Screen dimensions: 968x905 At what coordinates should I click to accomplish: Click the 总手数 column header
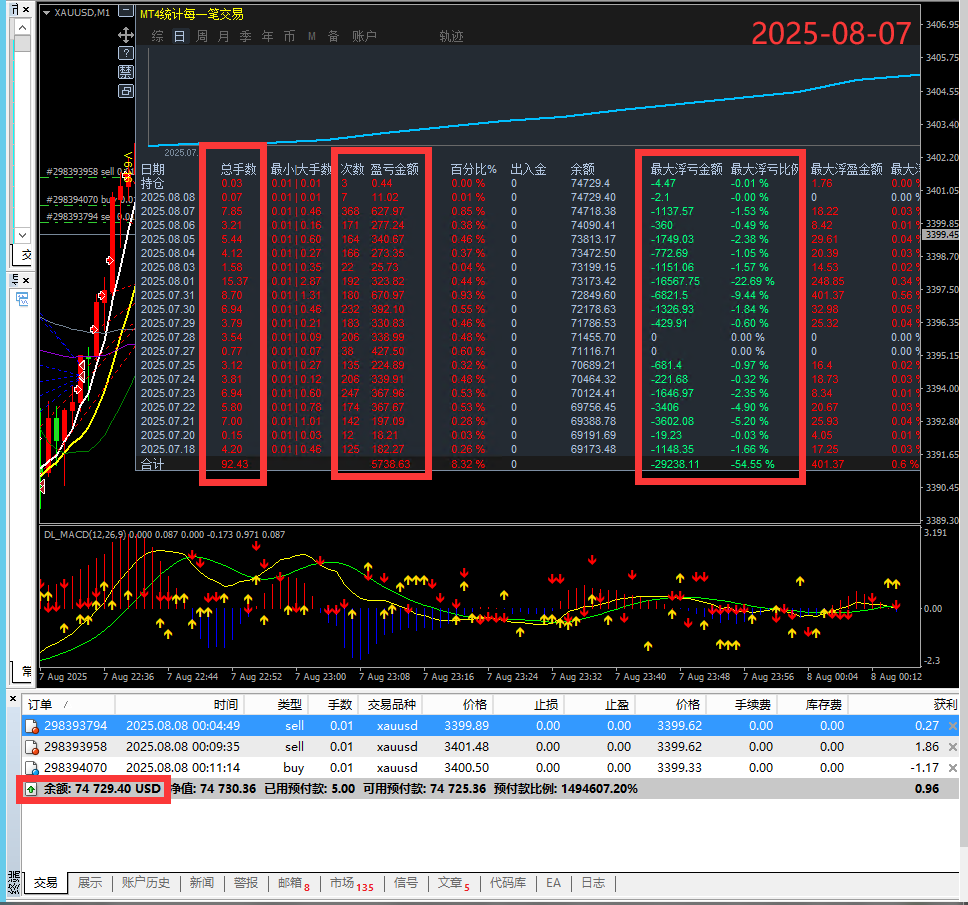pos(238,169)
